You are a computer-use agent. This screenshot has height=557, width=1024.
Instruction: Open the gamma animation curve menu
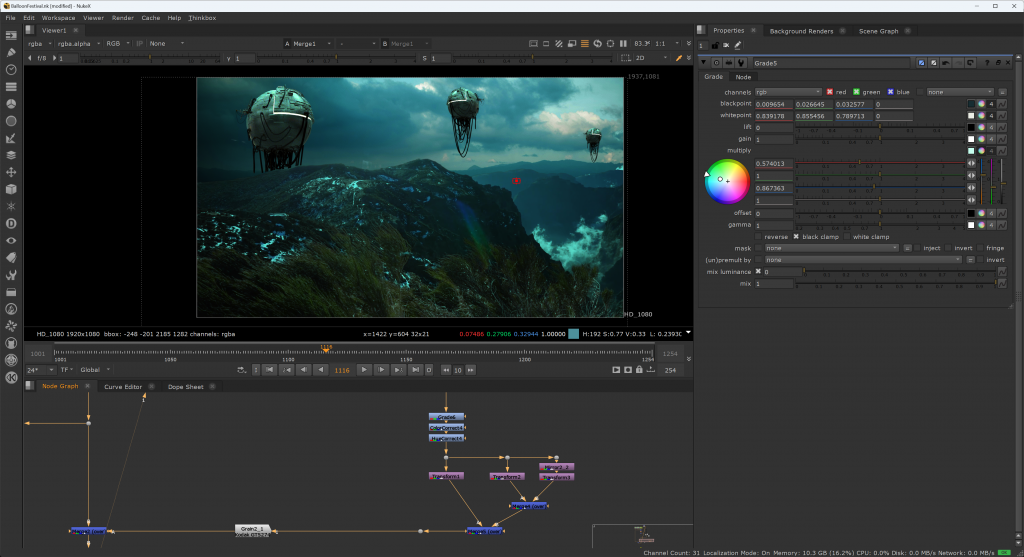coord(1002,225)
